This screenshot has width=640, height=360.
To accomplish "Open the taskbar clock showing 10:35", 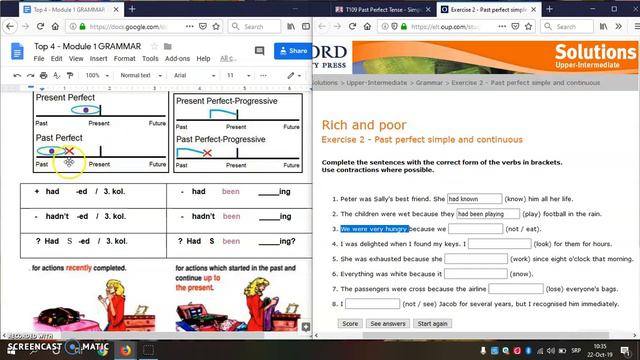I will click(600, 351).
